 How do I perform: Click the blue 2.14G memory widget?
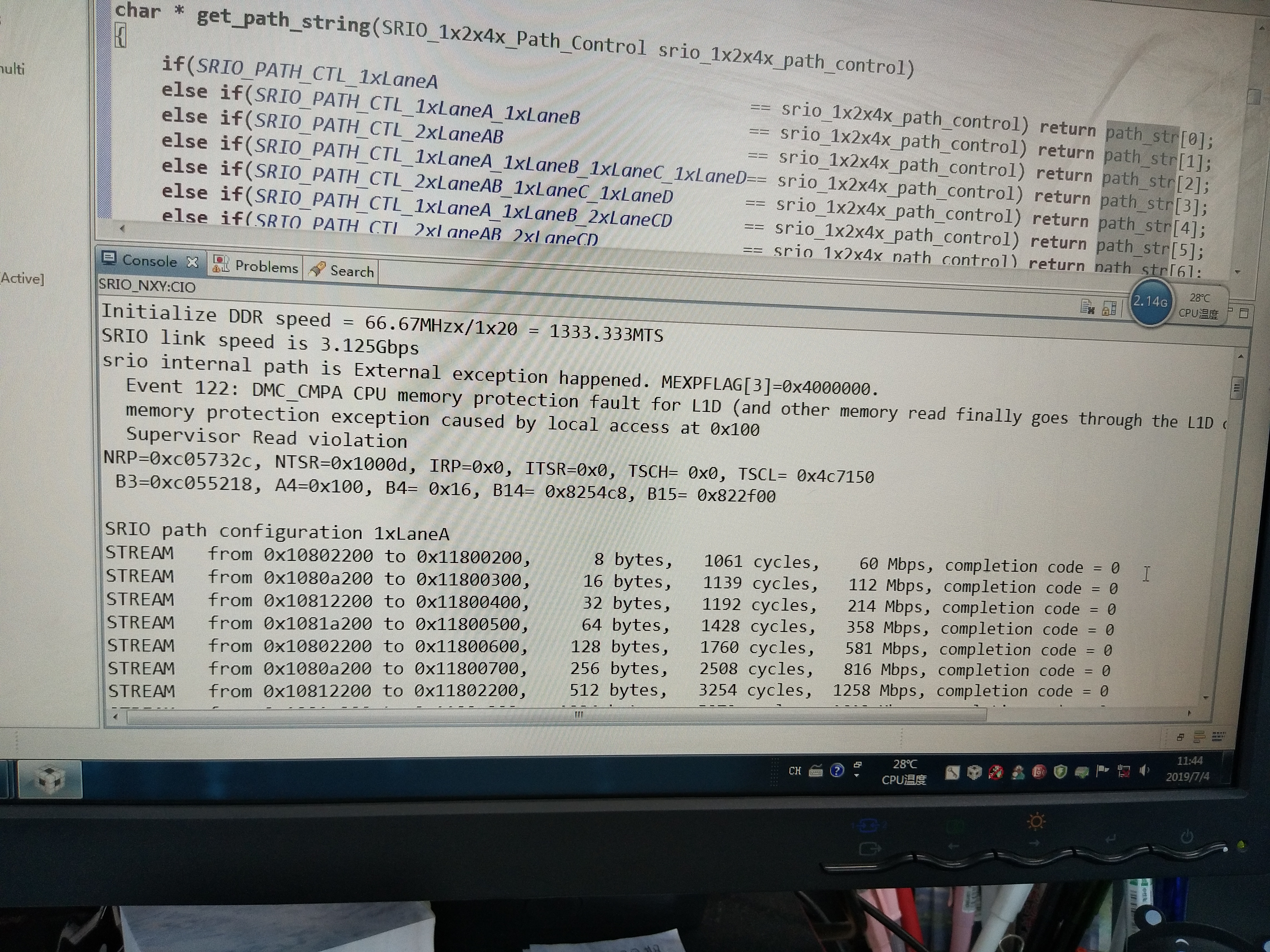(1150, 302)
